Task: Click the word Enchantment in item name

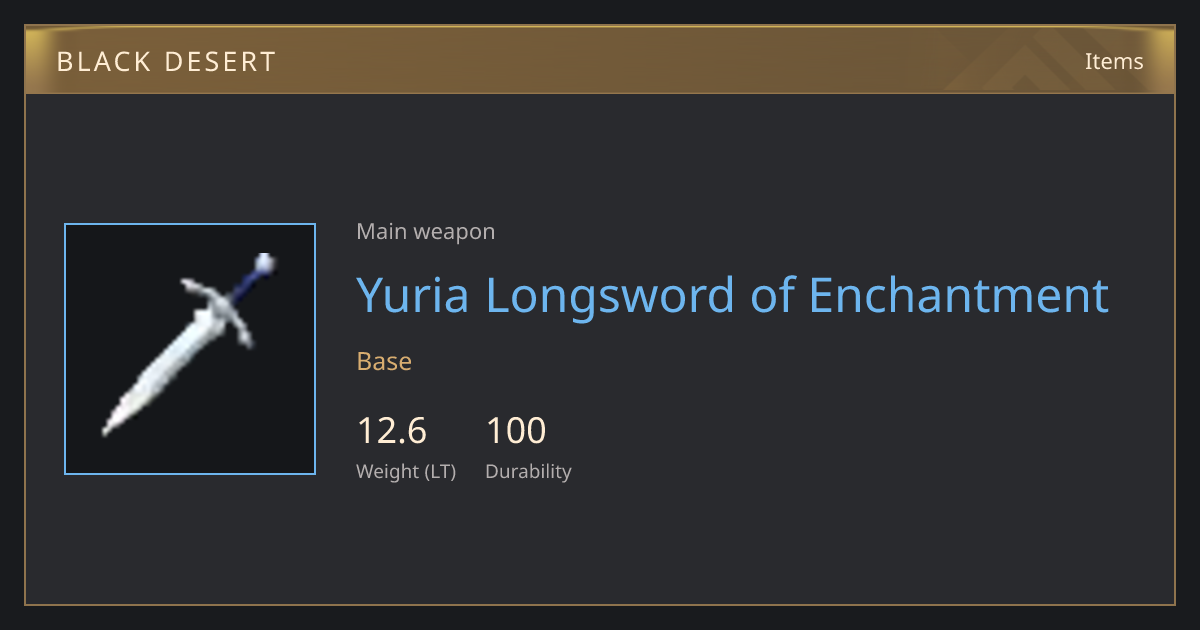Action: (x=959, y=296)
